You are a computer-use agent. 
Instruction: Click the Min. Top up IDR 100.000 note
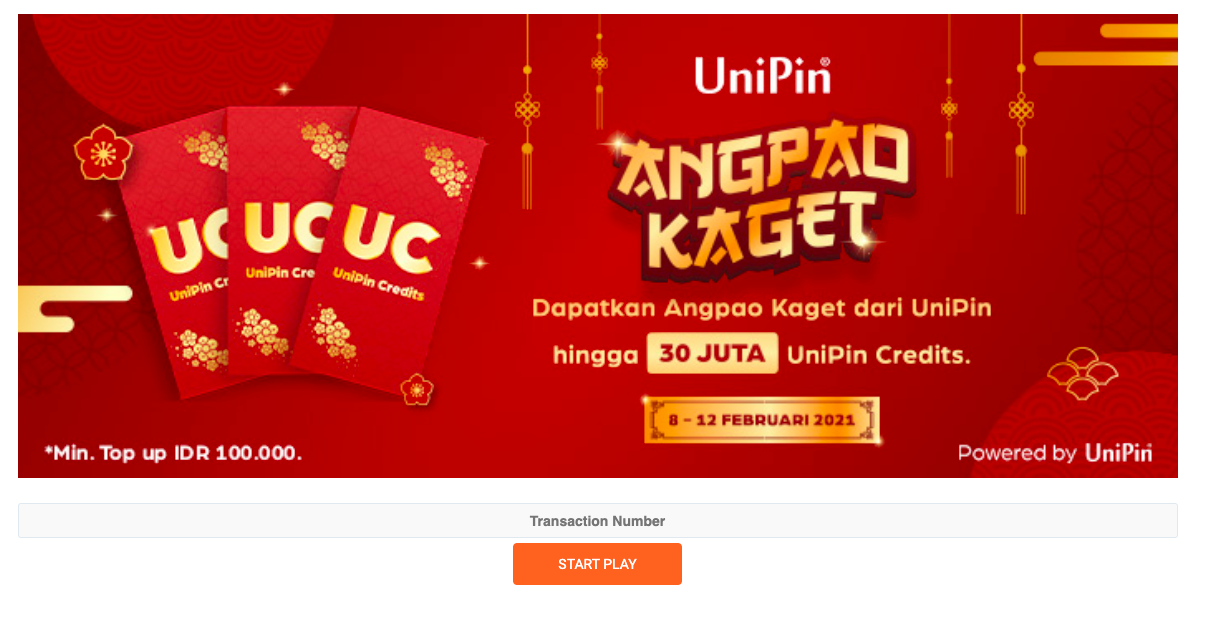tap(172, 453)
